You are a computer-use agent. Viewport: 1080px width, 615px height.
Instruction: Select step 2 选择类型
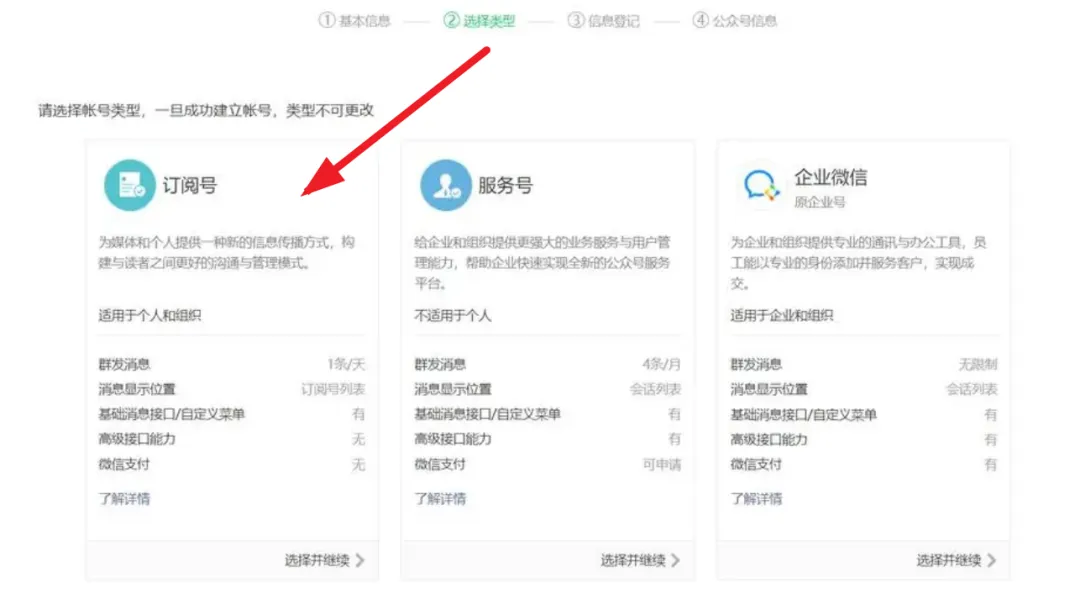(x=479, y=21)
